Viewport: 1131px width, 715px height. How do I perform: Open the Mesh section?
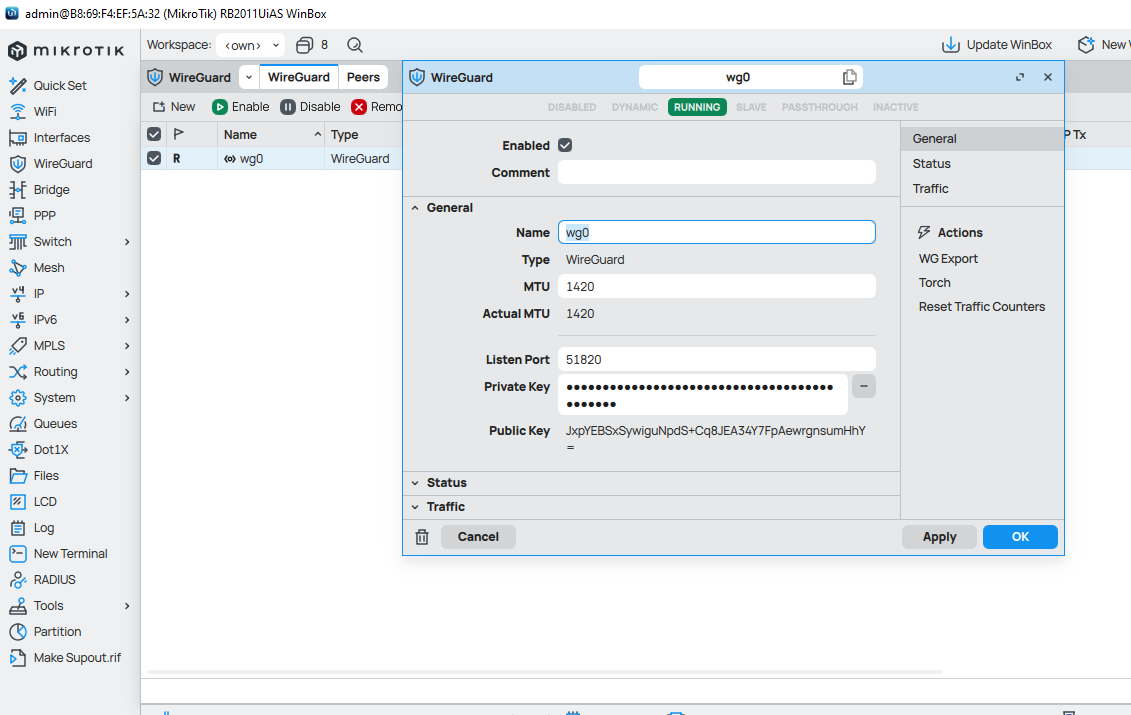point(37,267)
